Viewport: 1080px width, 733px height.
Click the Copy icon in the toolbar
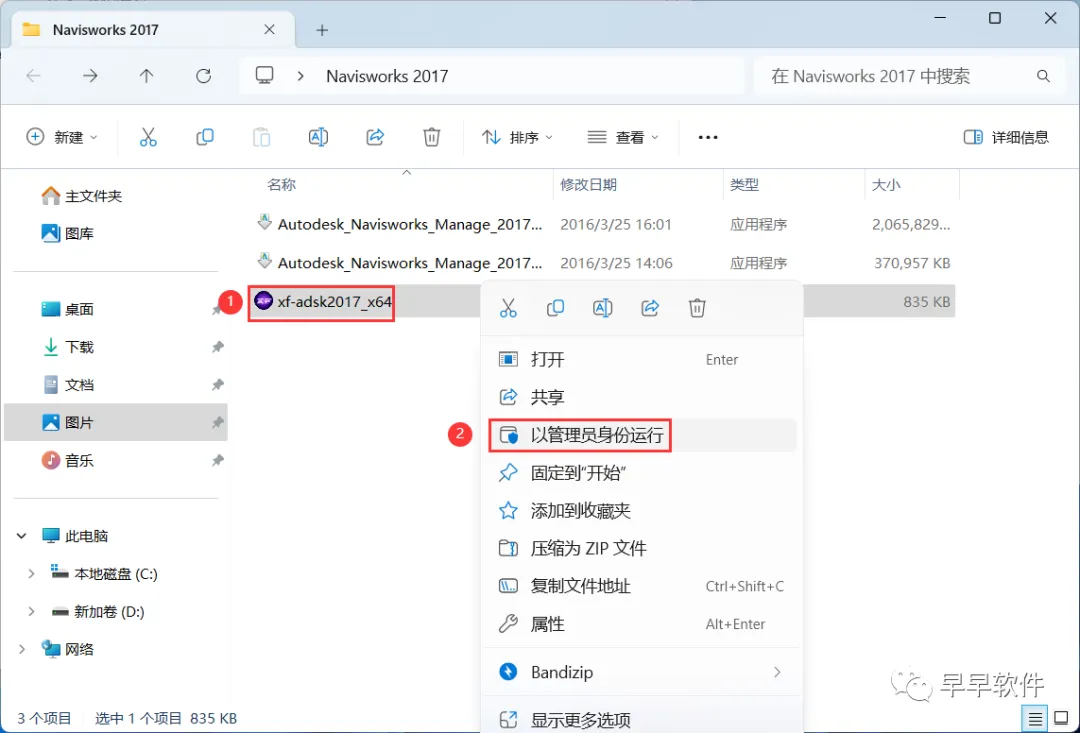(205, 137)
